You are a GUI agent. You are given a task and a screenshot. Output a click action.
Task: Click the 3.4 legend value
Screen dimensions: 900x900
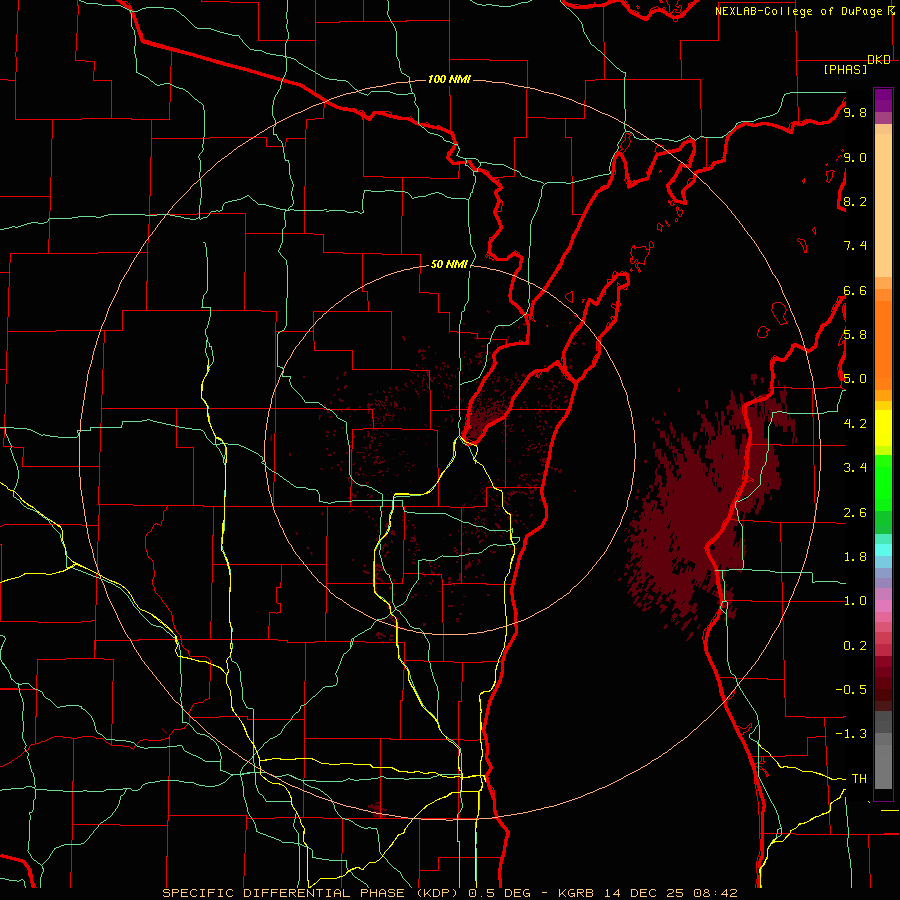click(x=855, y=468)
